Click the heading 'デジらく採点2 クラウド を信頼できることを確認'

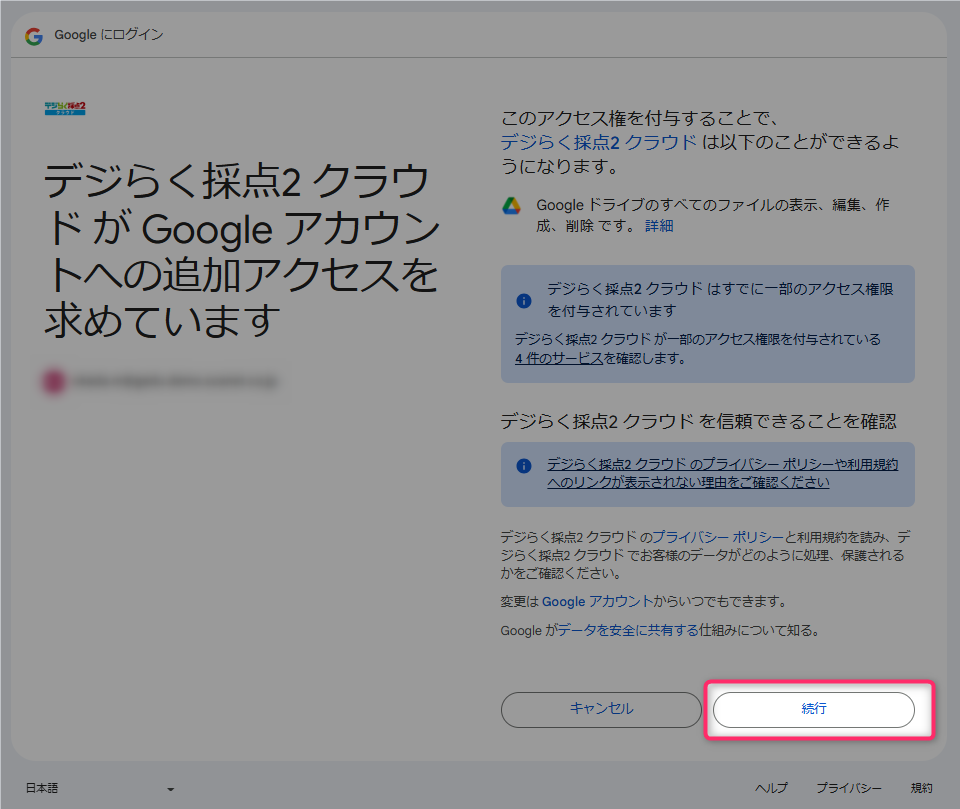(699, 421)
